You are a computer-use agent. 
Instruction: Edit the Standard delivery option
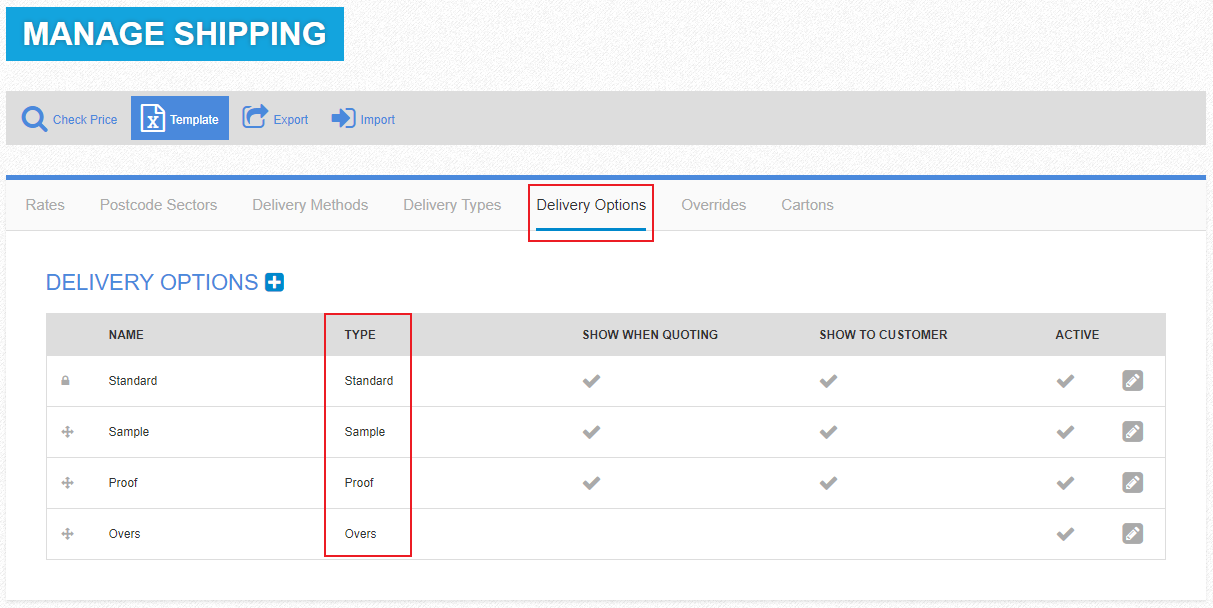tap(1132, 381)
